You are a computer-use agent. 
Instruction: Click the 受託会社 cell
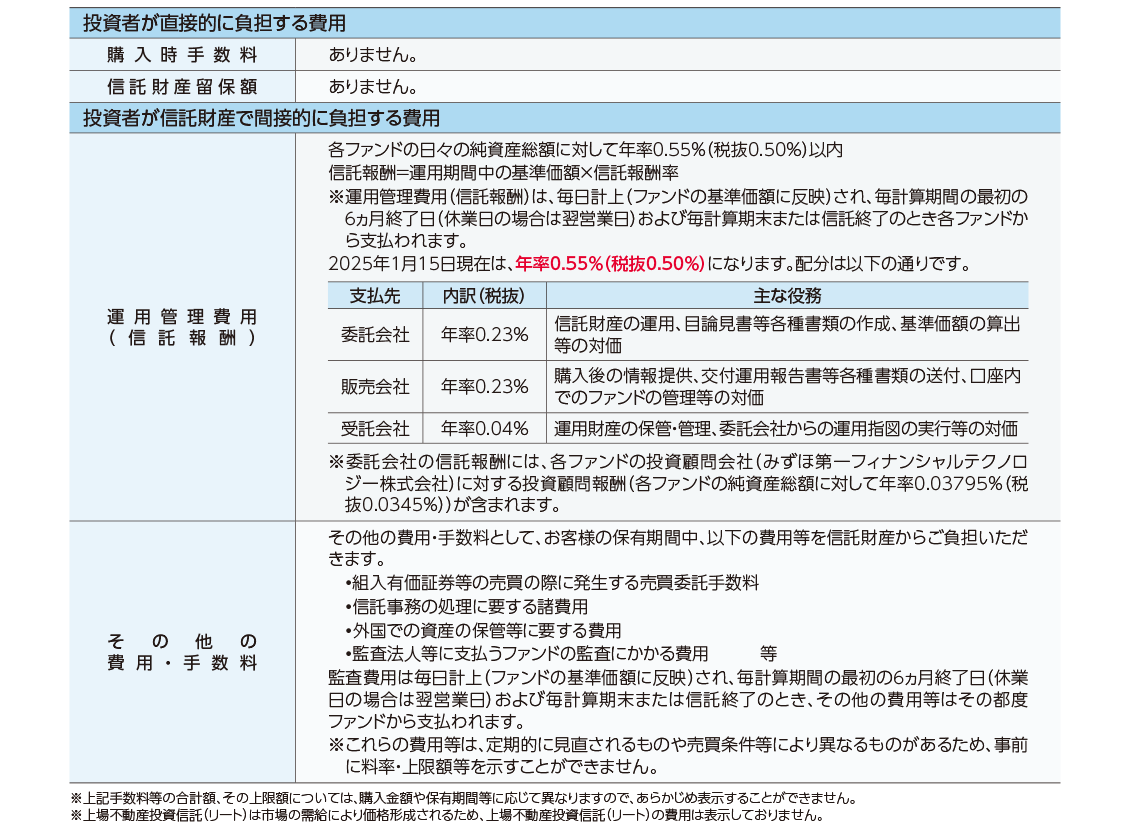(x=374, y=429)
